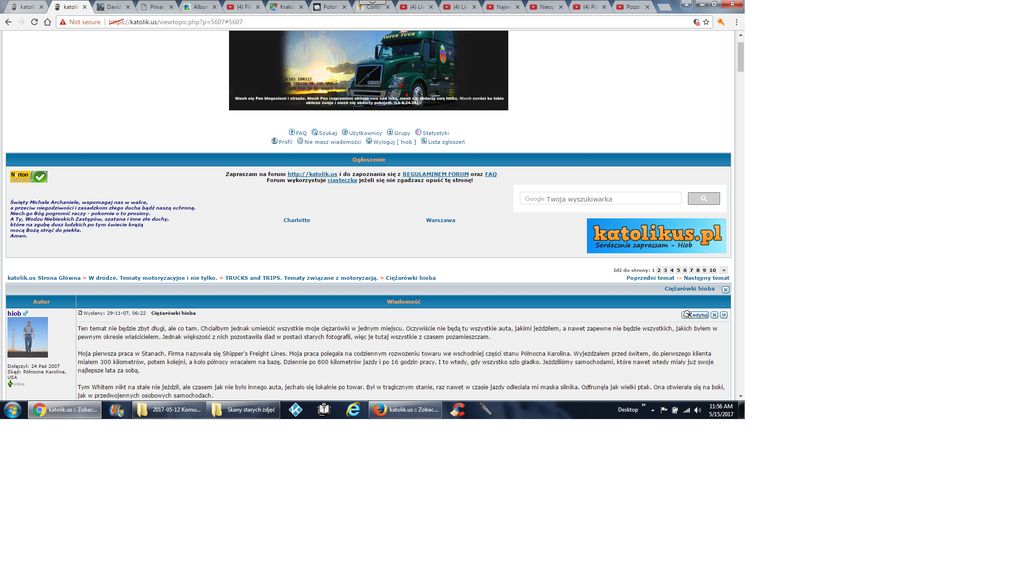The image size is (1024, 575).
Task: Switch to the Firefox katolik.us taskbar window
Action: click(405, 410)
